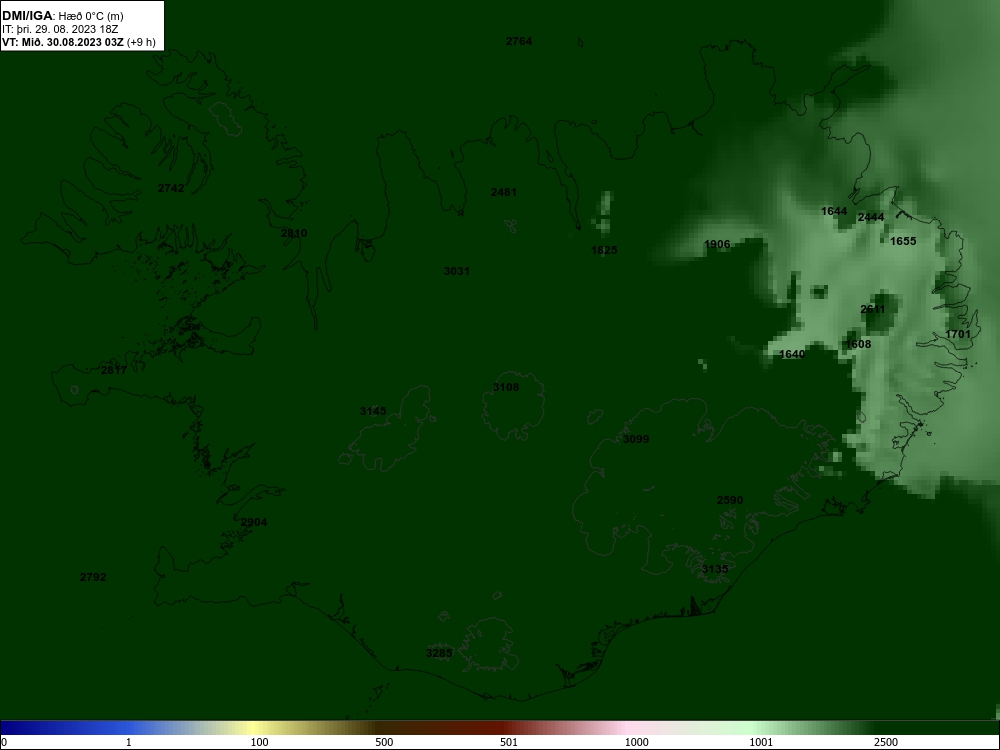
Task: Pick the 1644 height label
Action: [834, 211]
